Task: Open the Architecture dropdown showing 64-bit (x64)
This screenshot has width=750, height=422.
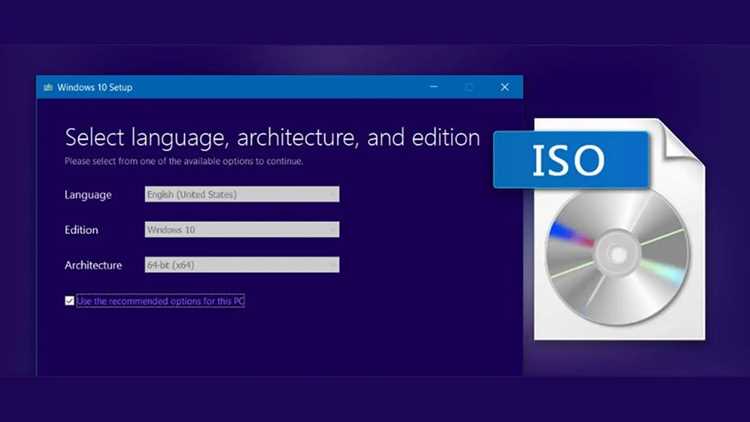Action: (242, 265)
